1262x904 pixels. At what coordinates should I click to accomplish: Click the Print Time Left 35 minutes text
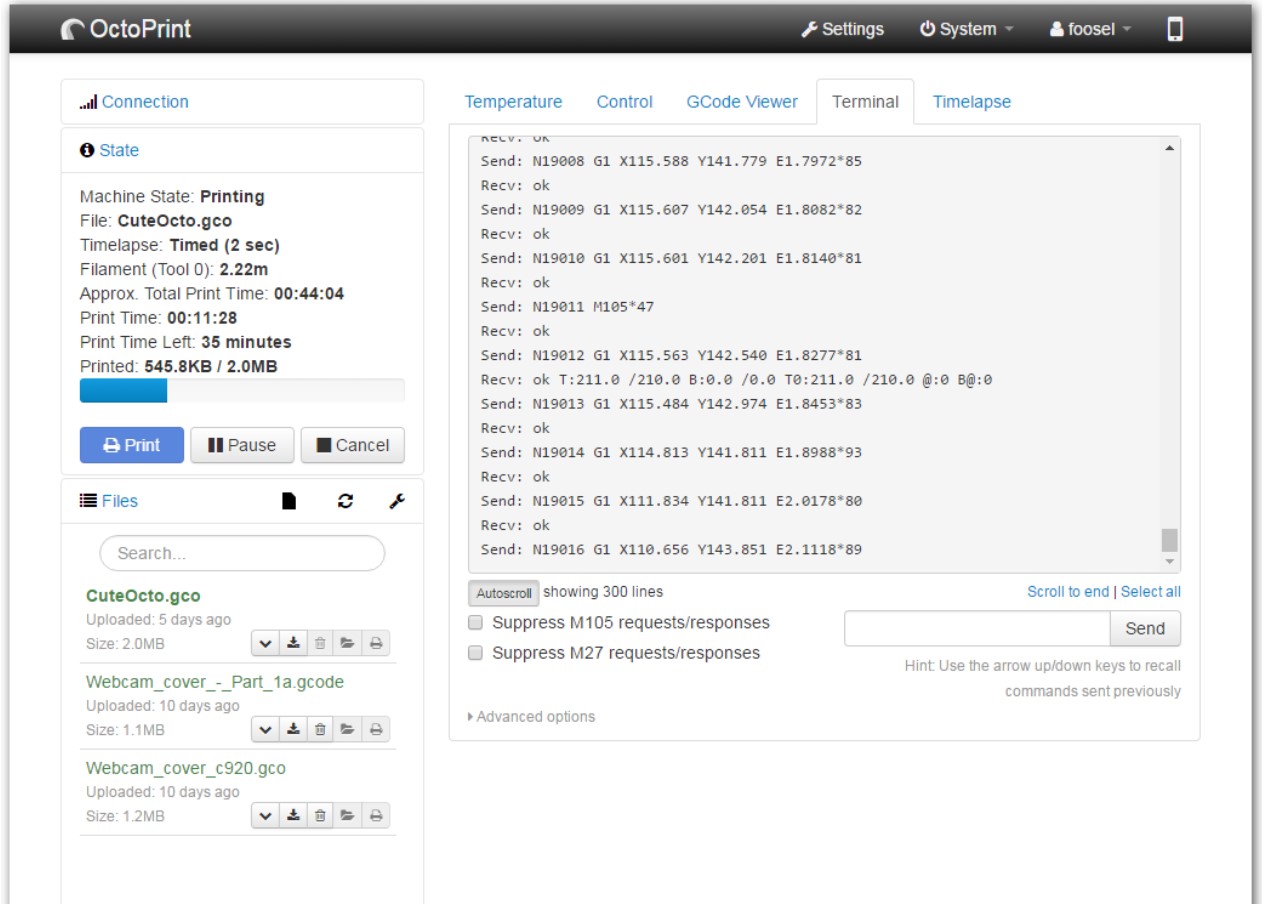[x=185, y=342]
